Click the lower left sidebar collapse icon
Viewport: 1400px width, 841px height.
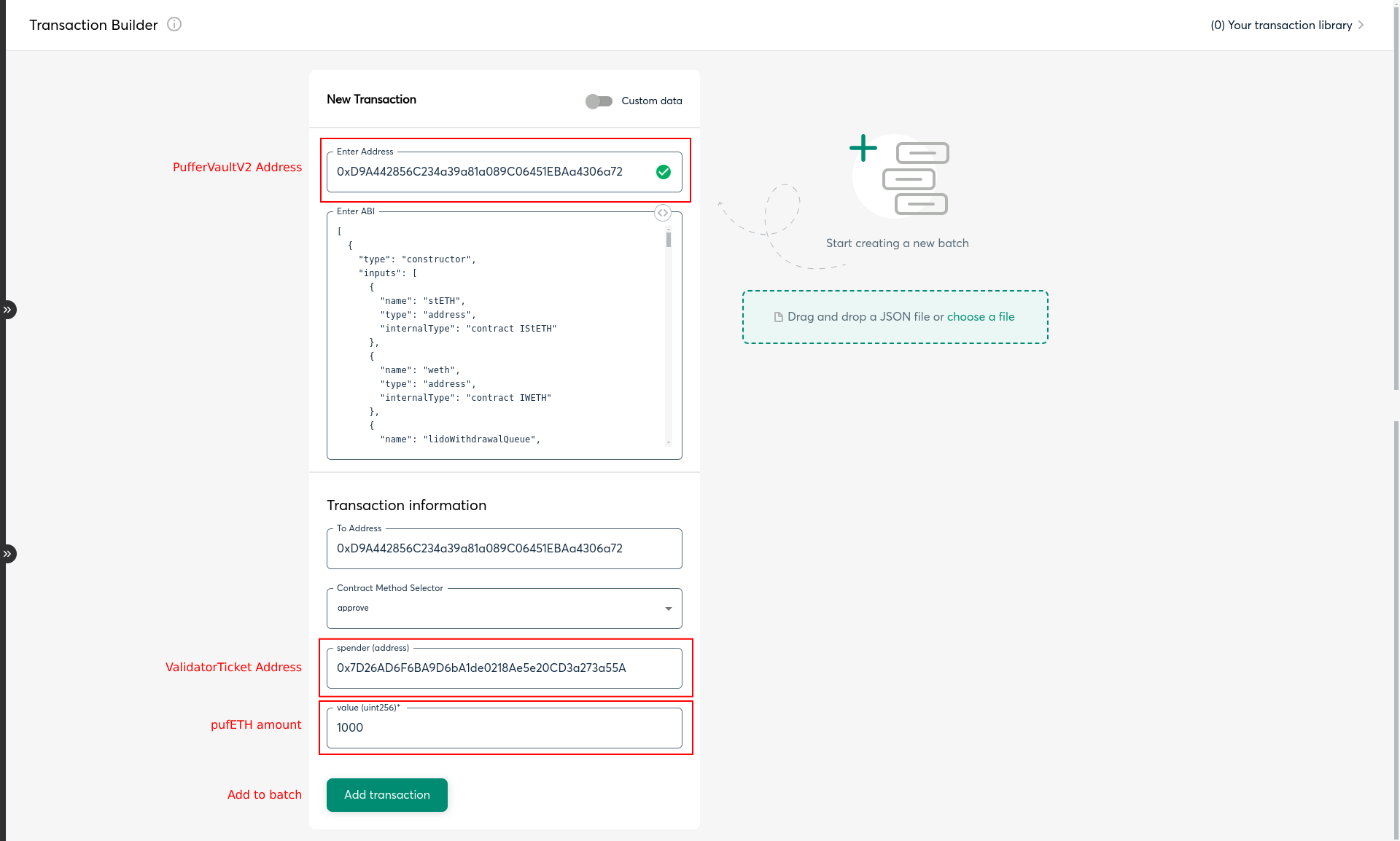pos(8,553)
